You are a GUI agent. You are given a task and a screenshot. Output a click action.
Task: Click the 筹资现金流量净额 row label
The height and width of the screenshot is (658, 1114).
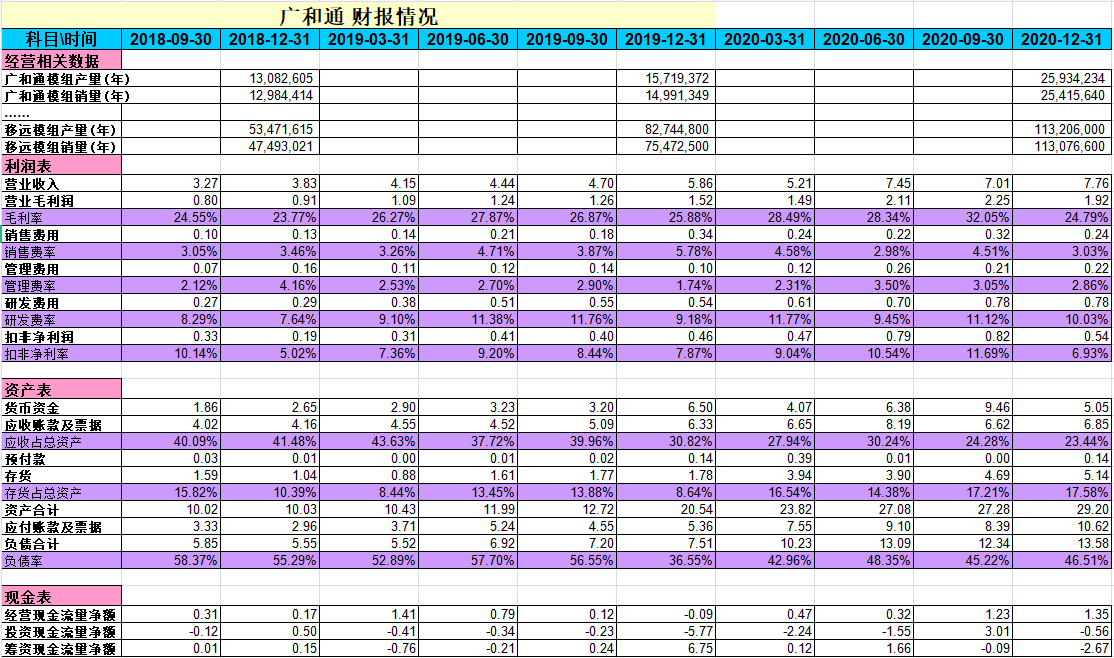(x=62, y=649)
